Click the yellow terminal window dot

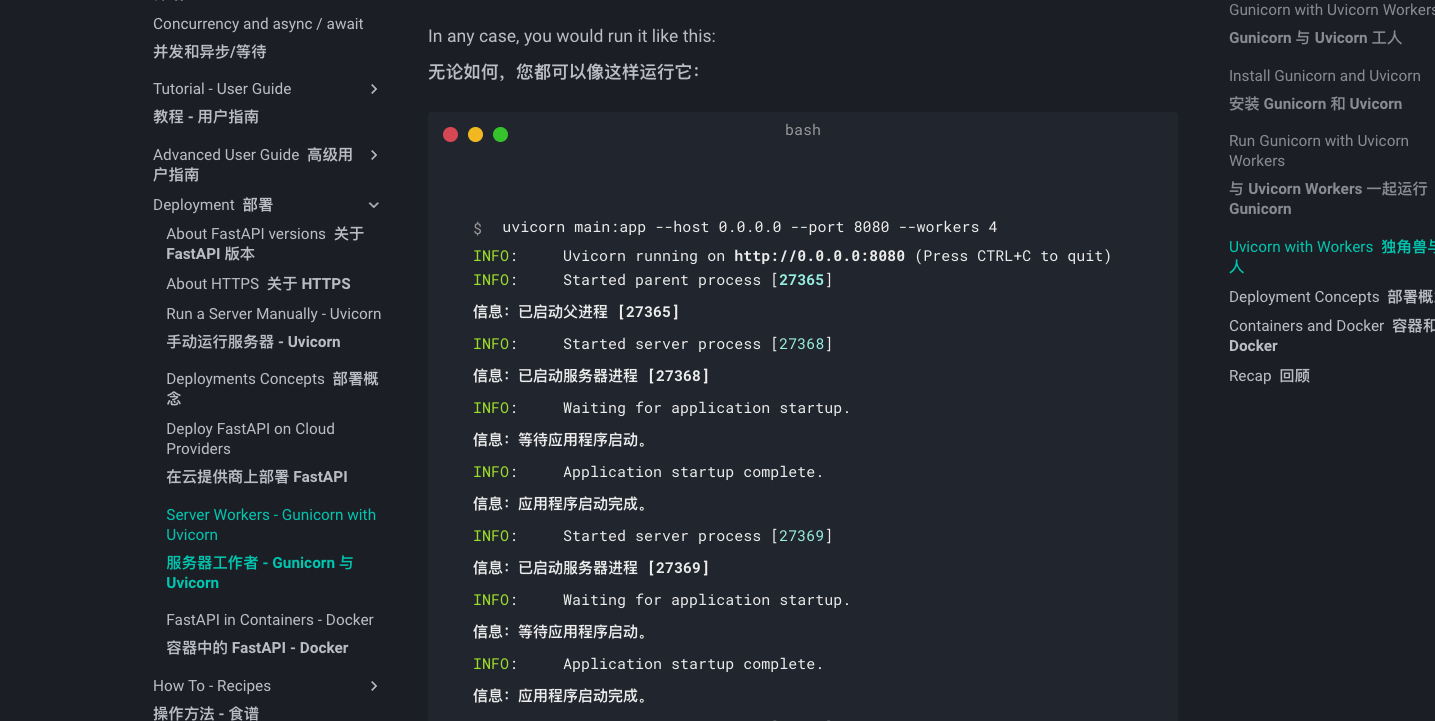(475, 134)
